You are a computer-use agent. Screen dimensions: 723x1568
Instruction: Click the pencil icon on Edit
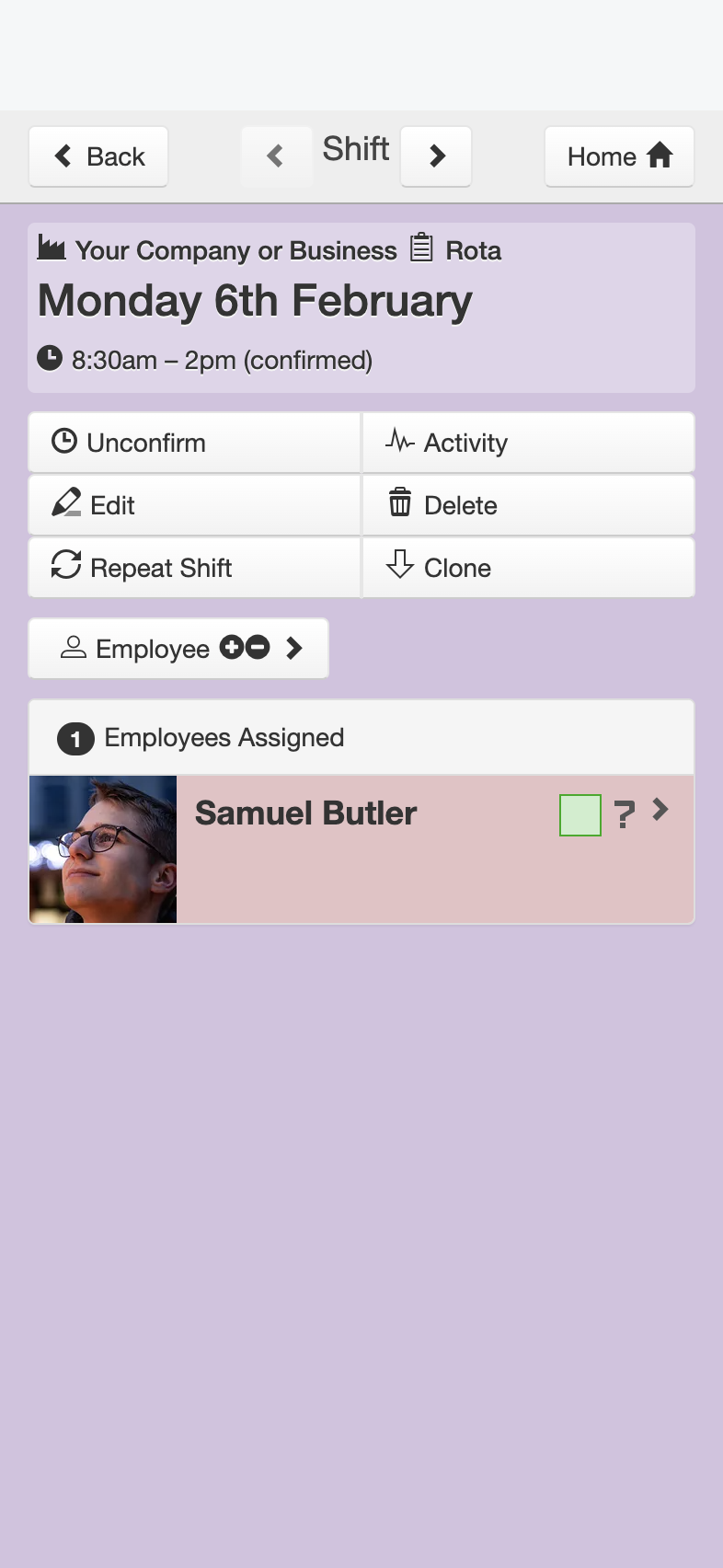tap(66, 503)
